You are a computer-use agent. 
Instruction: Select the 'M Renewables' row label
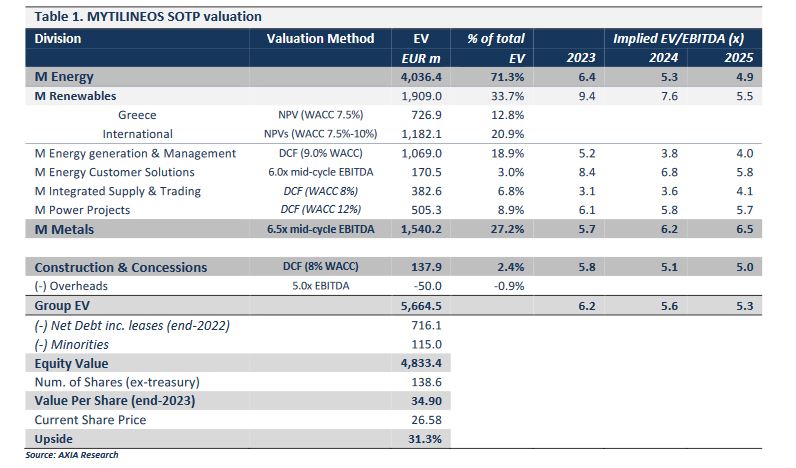pos(75,96)
